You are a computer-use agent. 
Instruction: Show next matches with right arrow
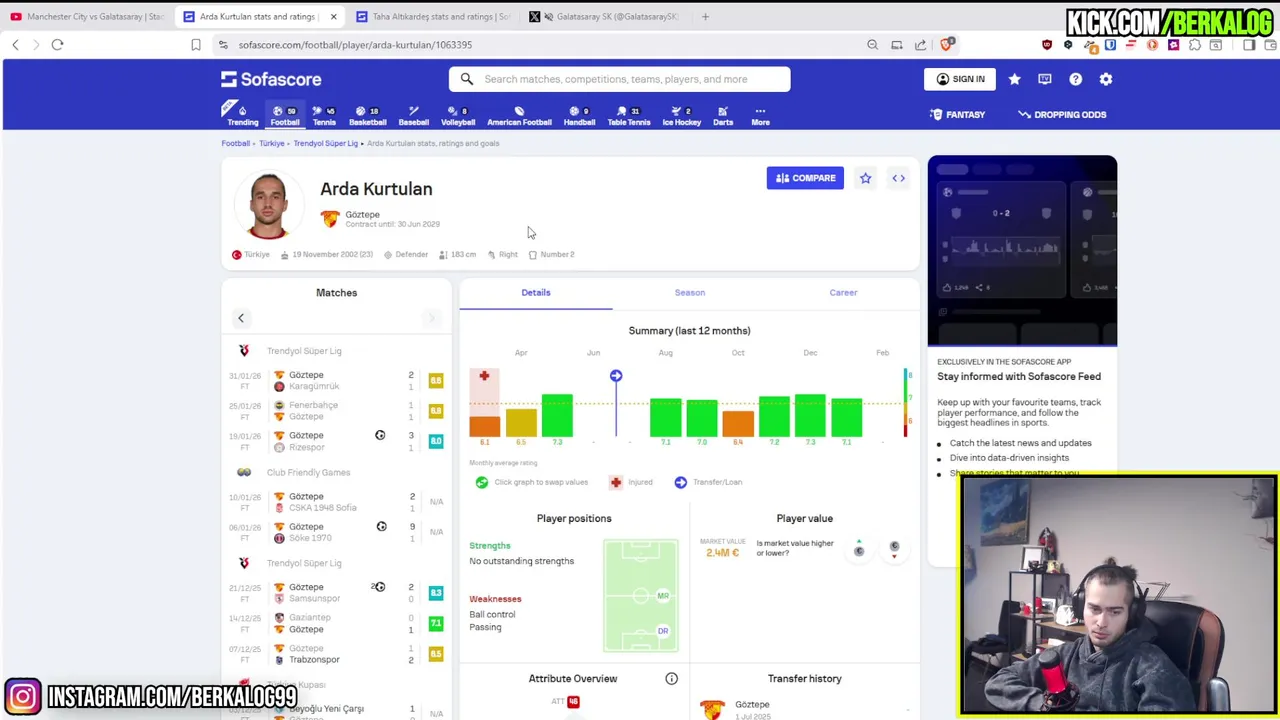431,318
